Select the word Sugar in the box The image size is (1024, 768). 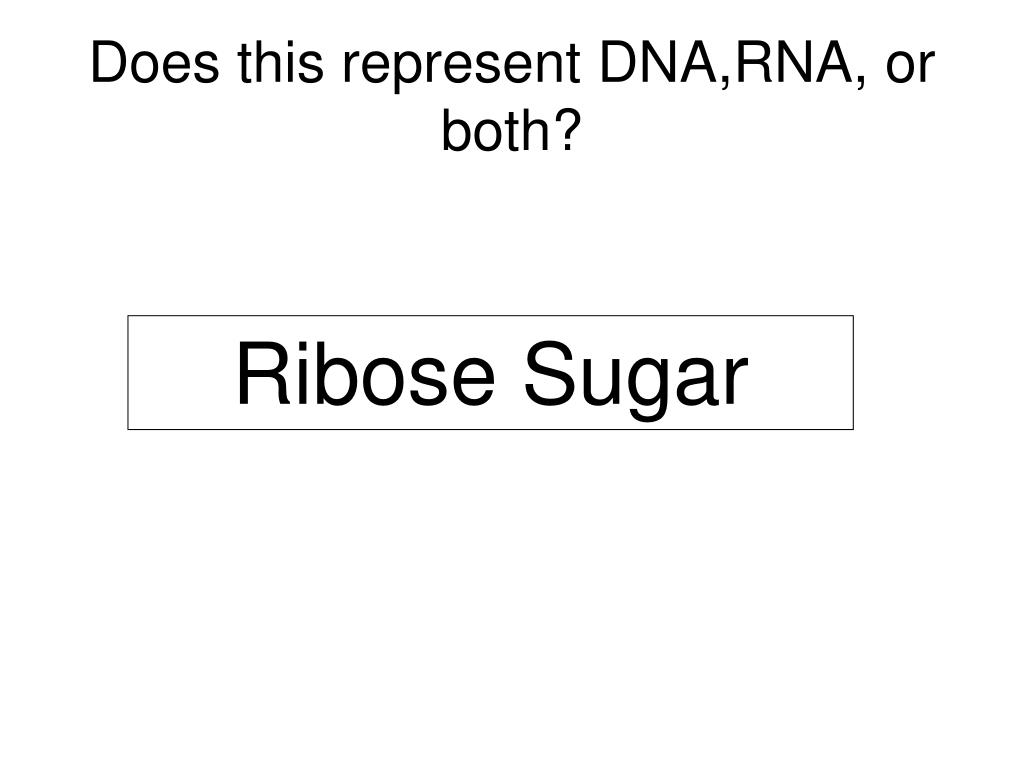(x=635, y=381)
